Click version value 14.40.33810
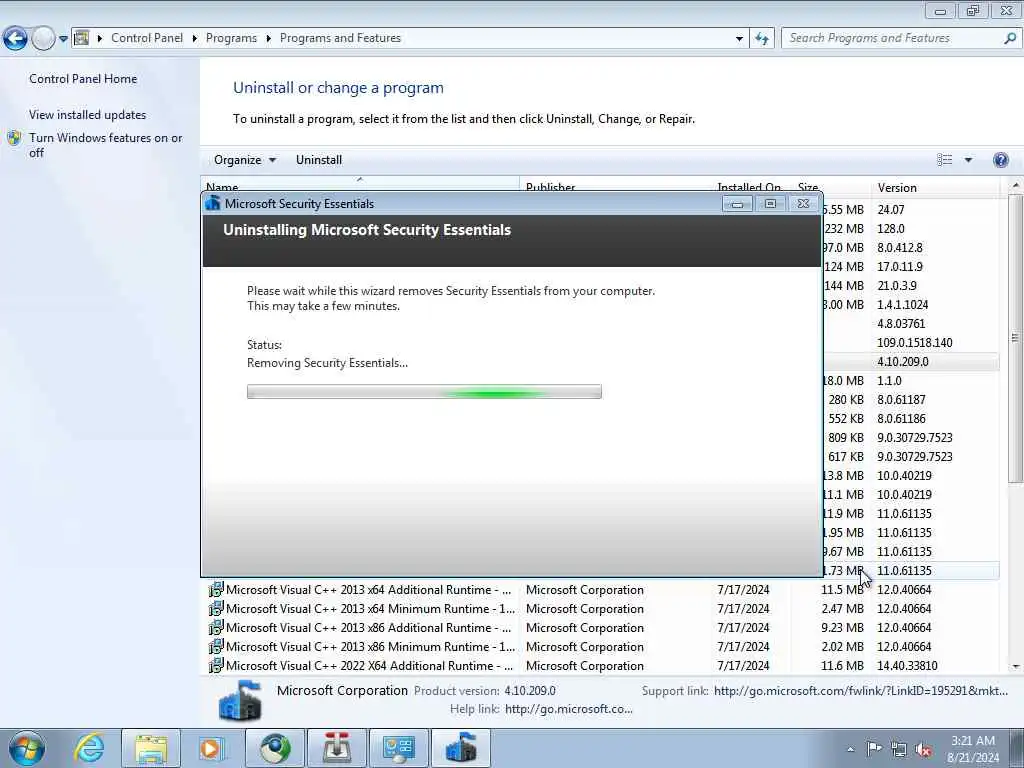Screen dimensions: 1024x768 (907, 665)
